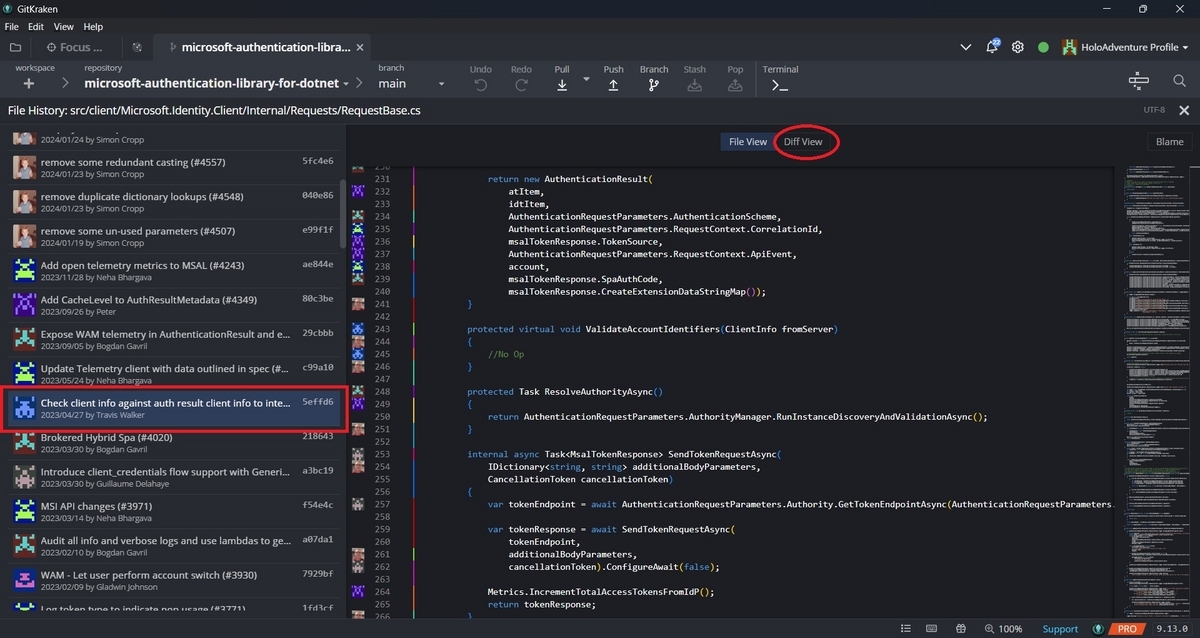Screen dimensions: 1200x638
Task: Open search with the magnifier icon
Action: [x=1179, y=81]
